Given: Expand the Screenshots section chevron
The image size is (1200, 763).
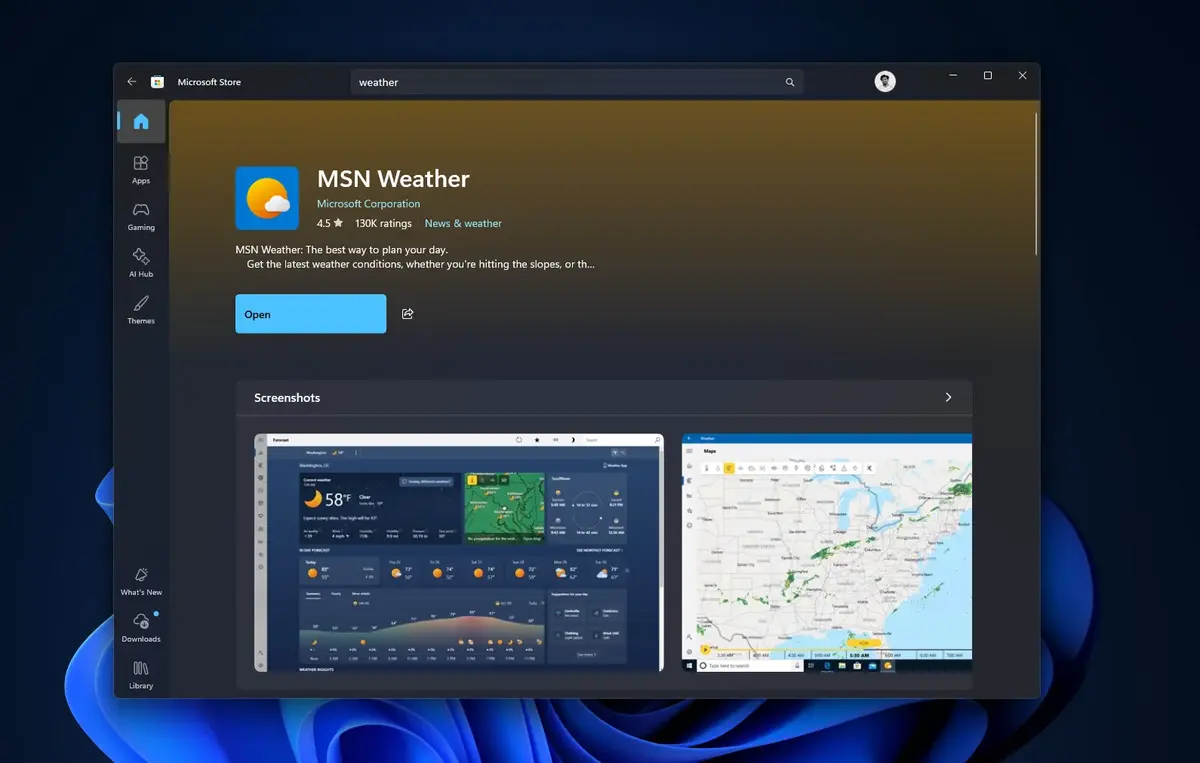Looking at the screenshot, I should tap(948, 397).
